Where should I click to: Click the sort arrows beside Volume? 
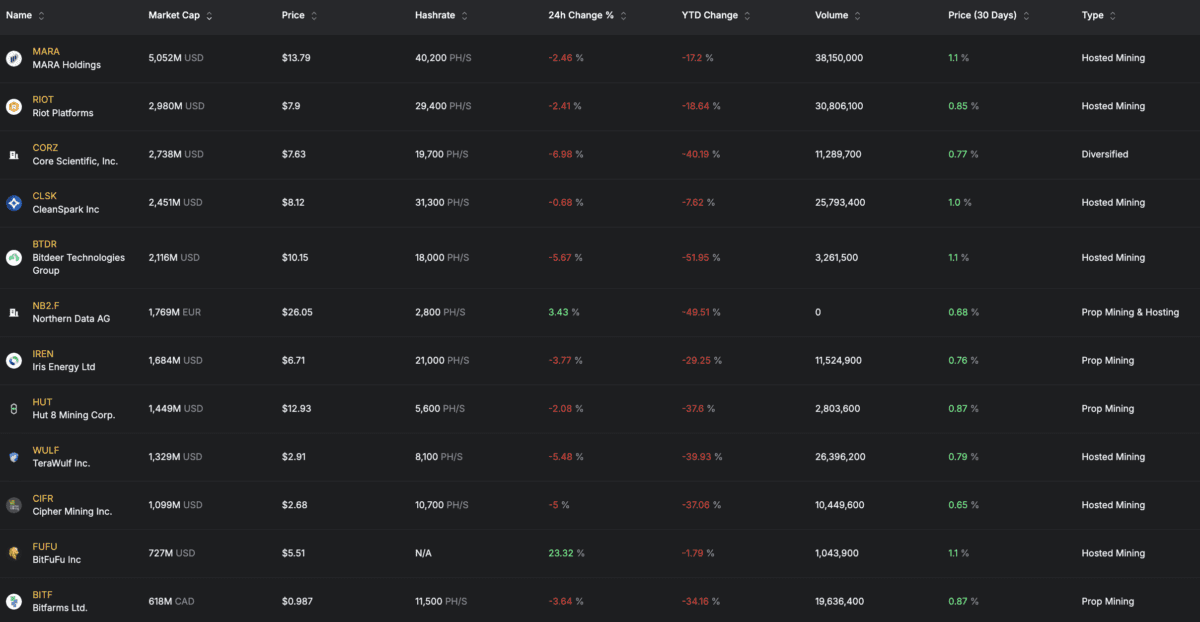(858, 16)
